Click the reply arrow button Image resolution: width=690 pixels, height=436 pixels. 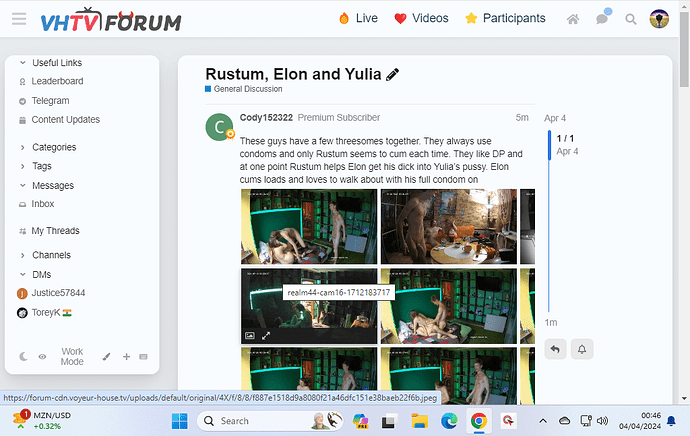(555, 349)
